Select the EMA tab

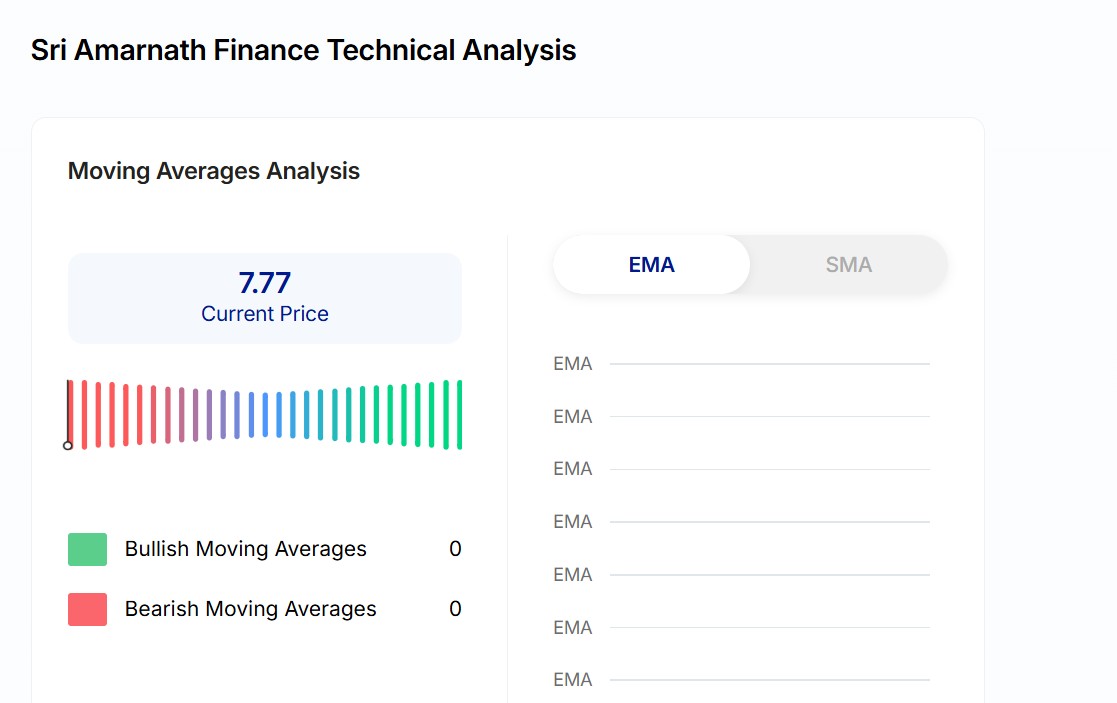point(651,265)
